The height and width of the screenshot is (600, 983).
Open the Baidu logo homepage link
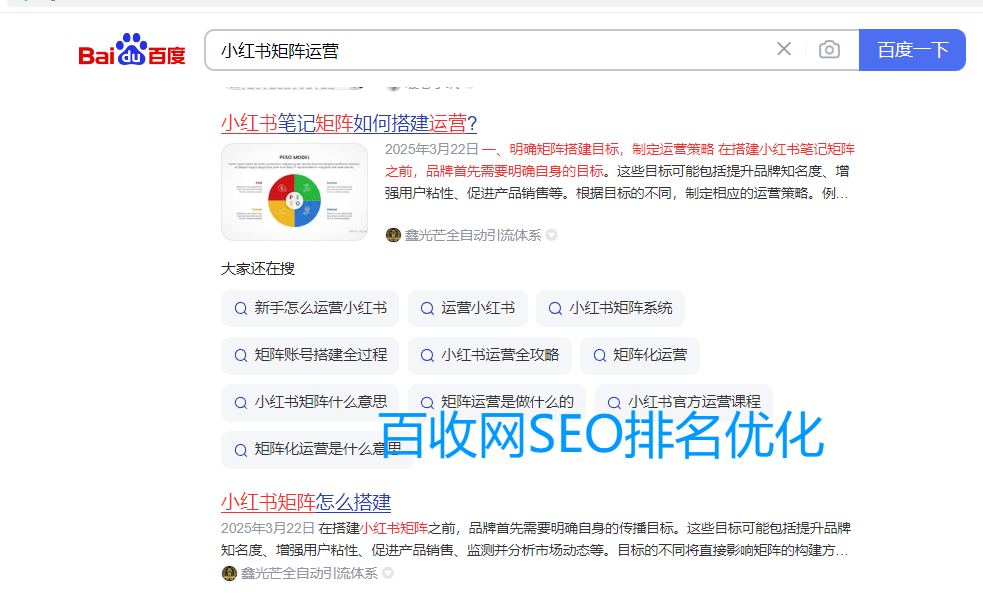pyautogui.click(x=132, y=50)
